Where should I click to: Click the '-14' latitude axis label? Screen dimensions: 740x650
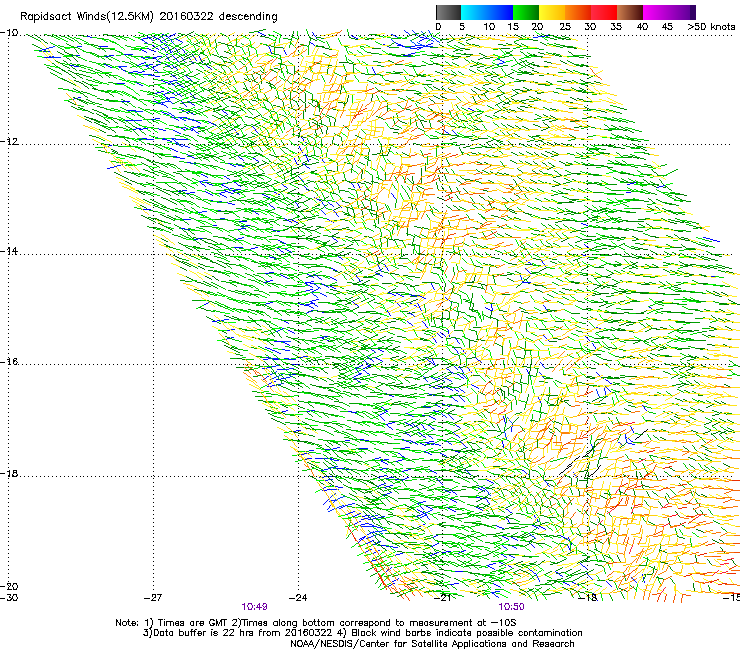(9, 251)
